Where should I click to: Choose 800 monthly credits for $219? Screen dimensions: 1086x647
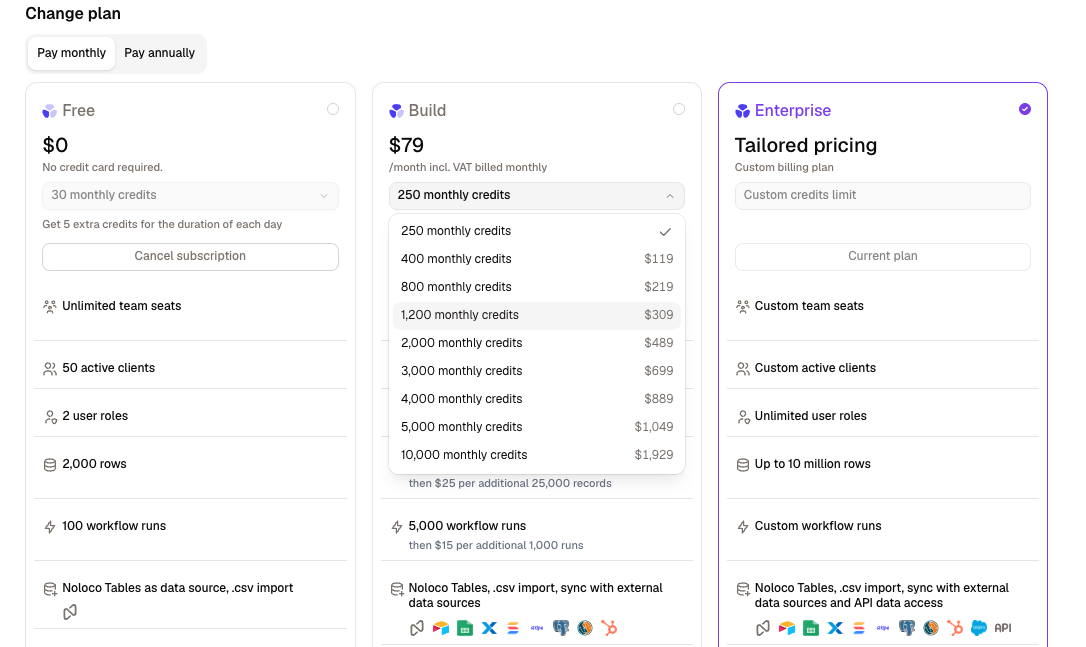(x=537, y=287)
